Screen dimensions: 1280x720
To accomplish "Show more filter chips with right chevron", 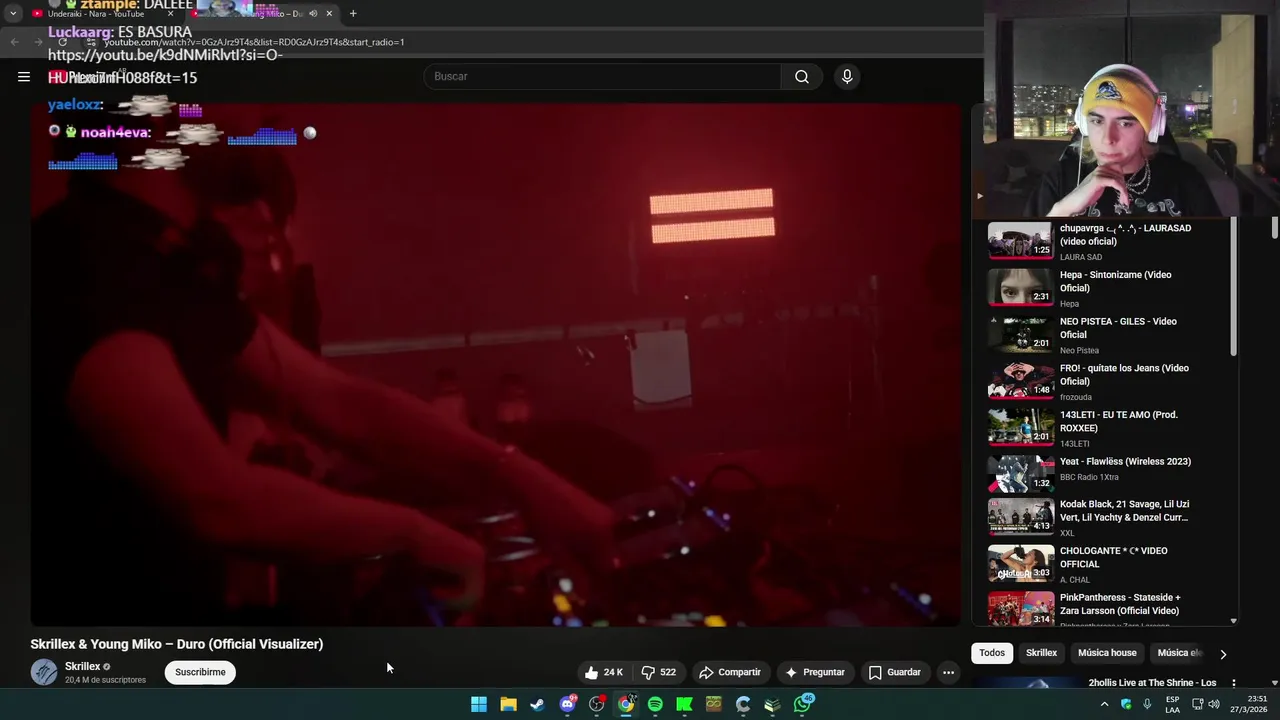I will pyautogui.click(x=1222, y=654).
